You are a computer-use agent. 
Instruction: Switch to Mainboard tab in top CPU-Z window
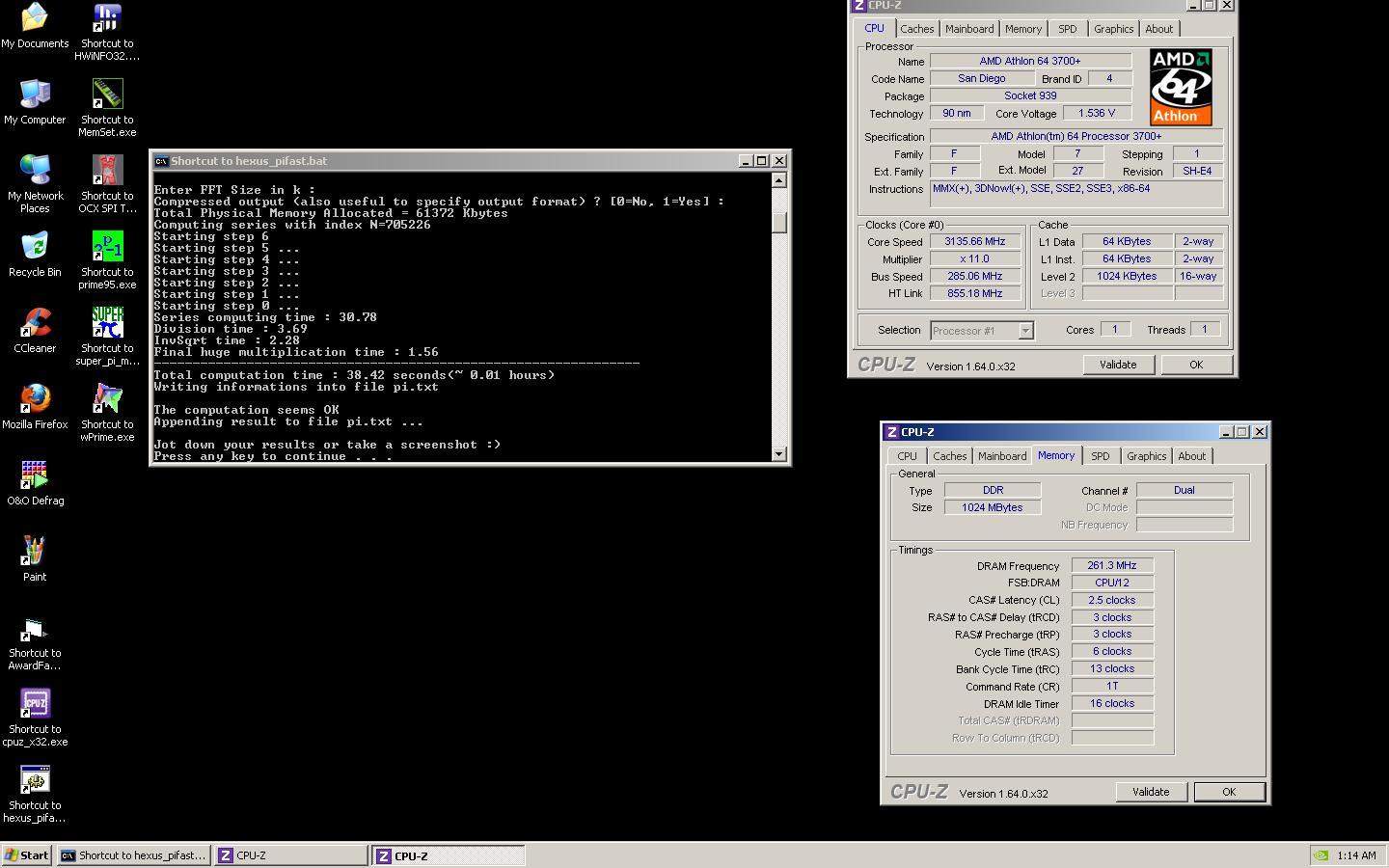[x=969, y=29]
